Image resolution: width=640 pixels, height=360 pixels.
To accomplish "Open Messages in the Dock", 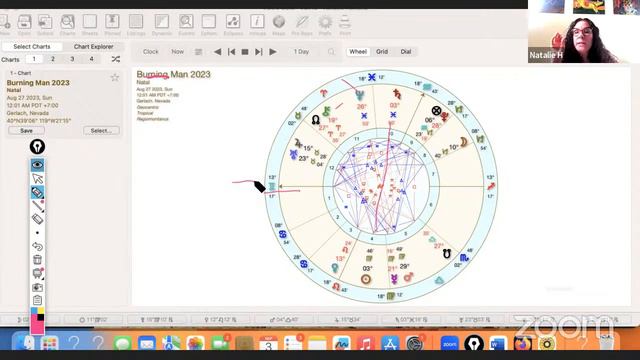I will pyautogui.click(x=122, y=343).
